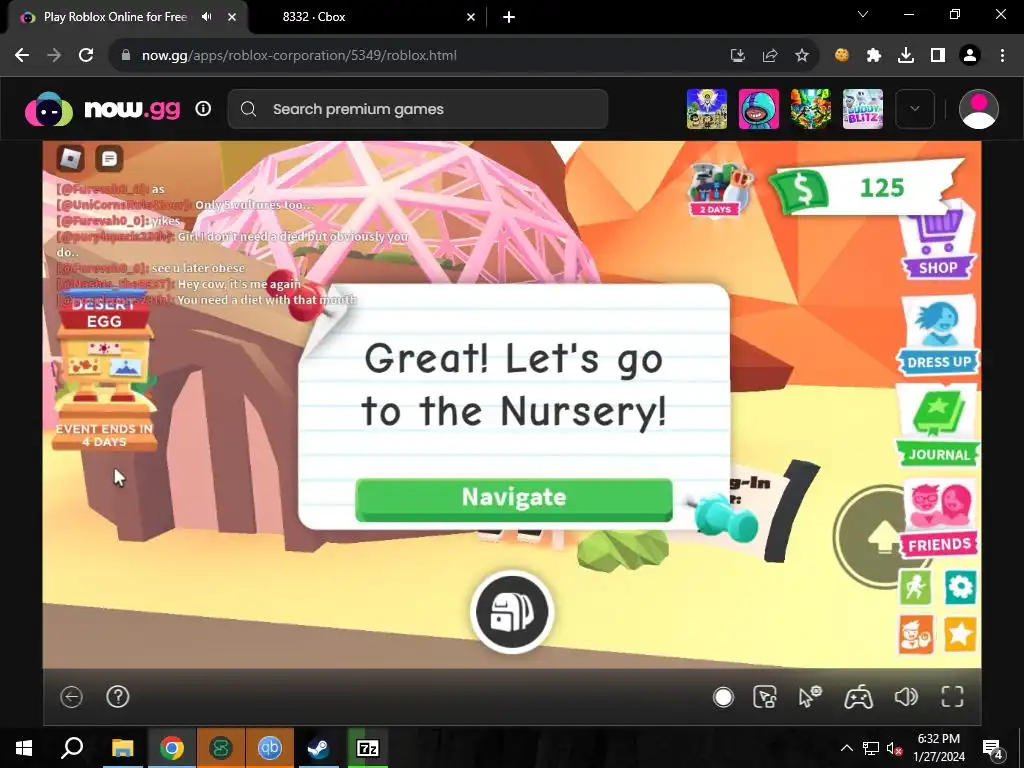The height and width of the screenshot is (768, 1024).
Task: Click the Search premium games field
Action: tap(418, 109)
